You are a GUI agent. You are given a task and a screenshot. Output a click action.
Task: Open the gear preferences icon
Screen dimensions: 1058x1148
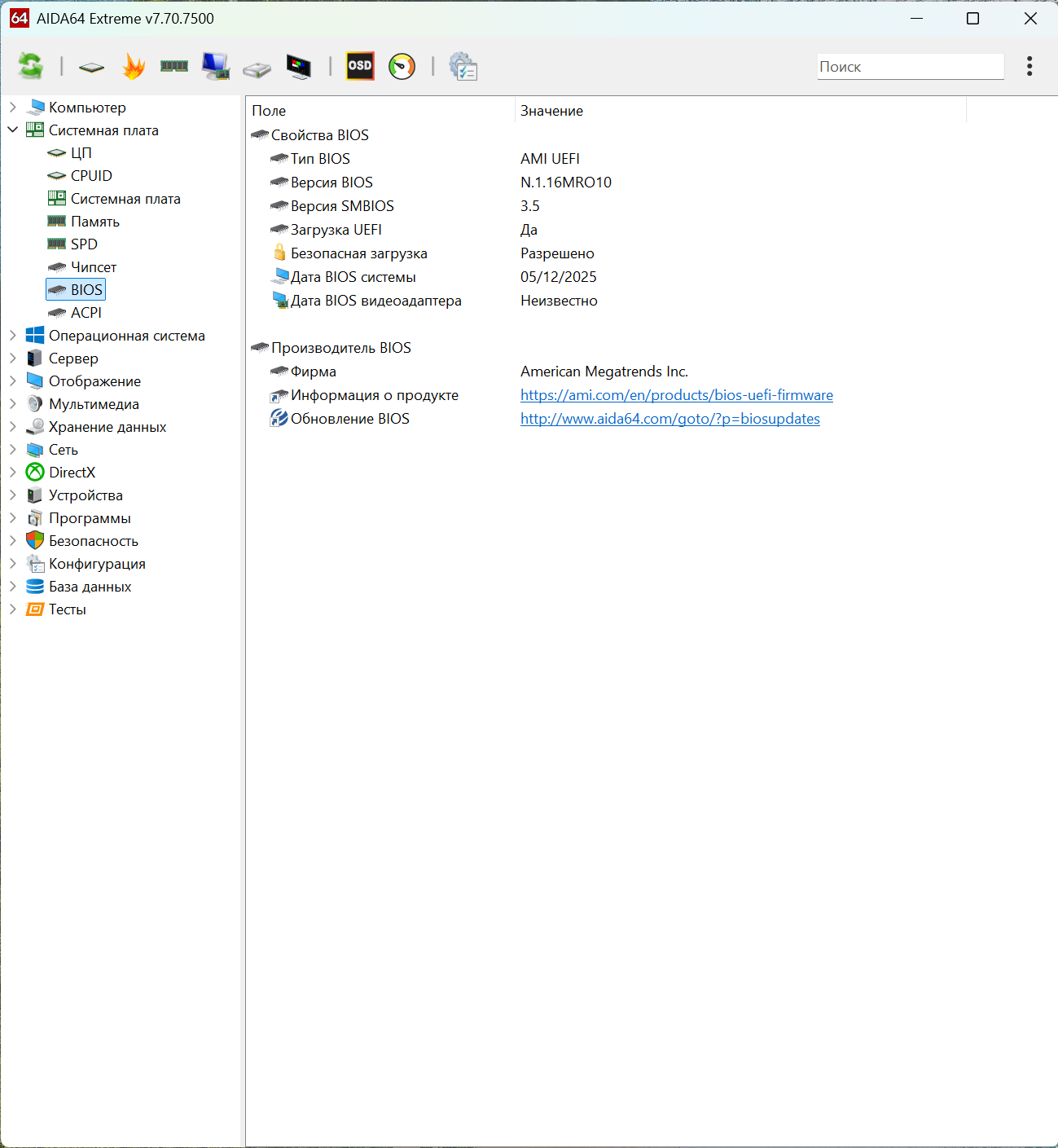[463, 66]
